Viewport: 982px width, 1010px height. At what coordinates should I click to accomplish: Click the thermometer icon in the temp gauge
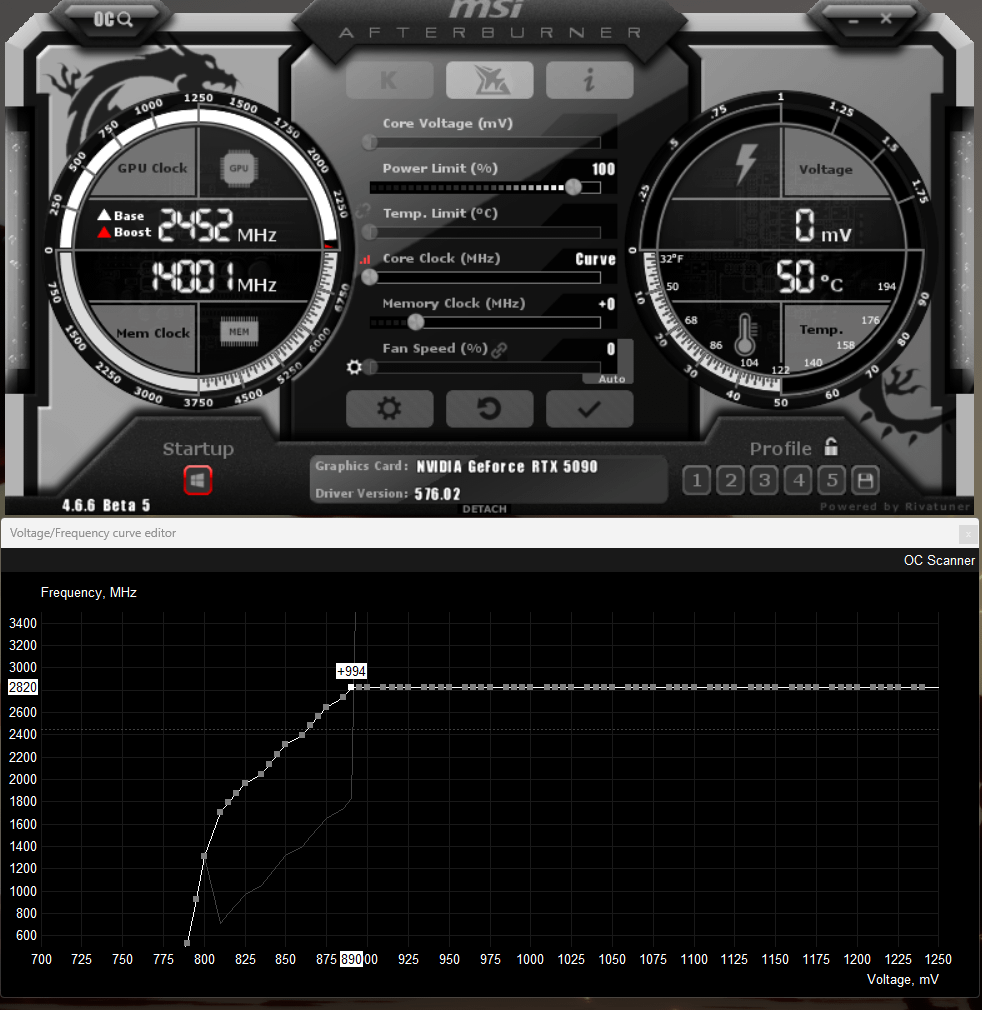coord(745,335)
